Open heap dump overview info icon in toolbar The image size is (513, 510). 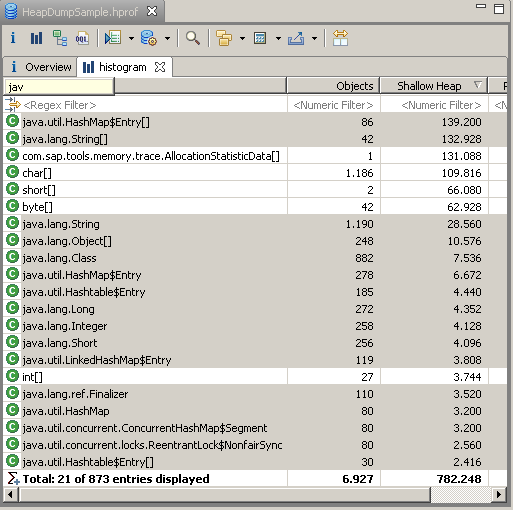coord(13,38)
